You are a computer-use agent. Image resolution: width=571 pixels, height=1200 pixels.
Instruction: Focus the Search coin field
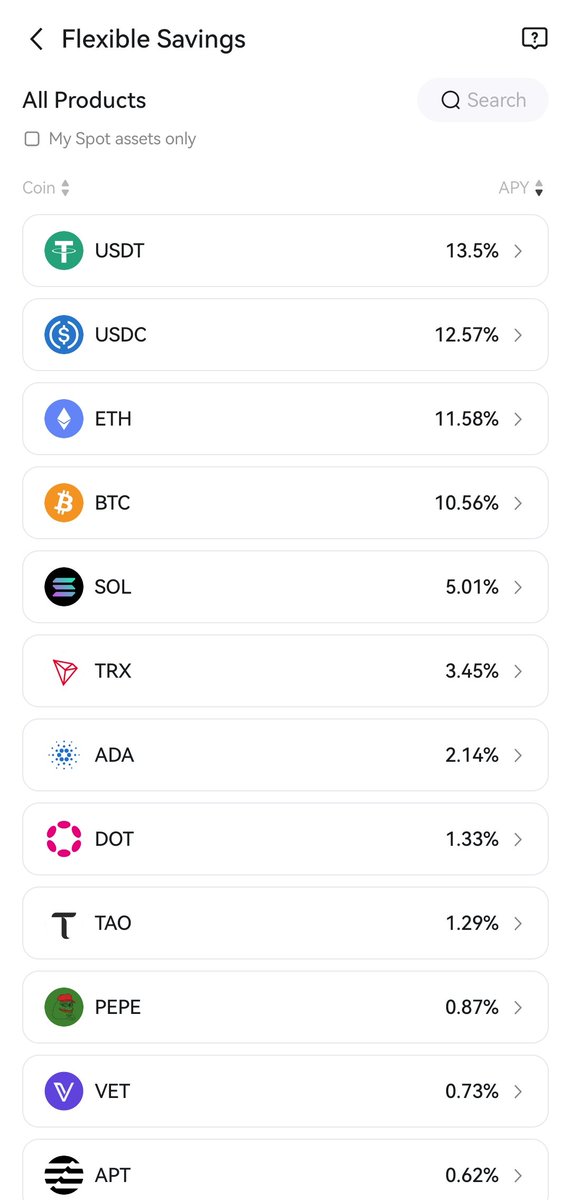[x=483, y=100]
